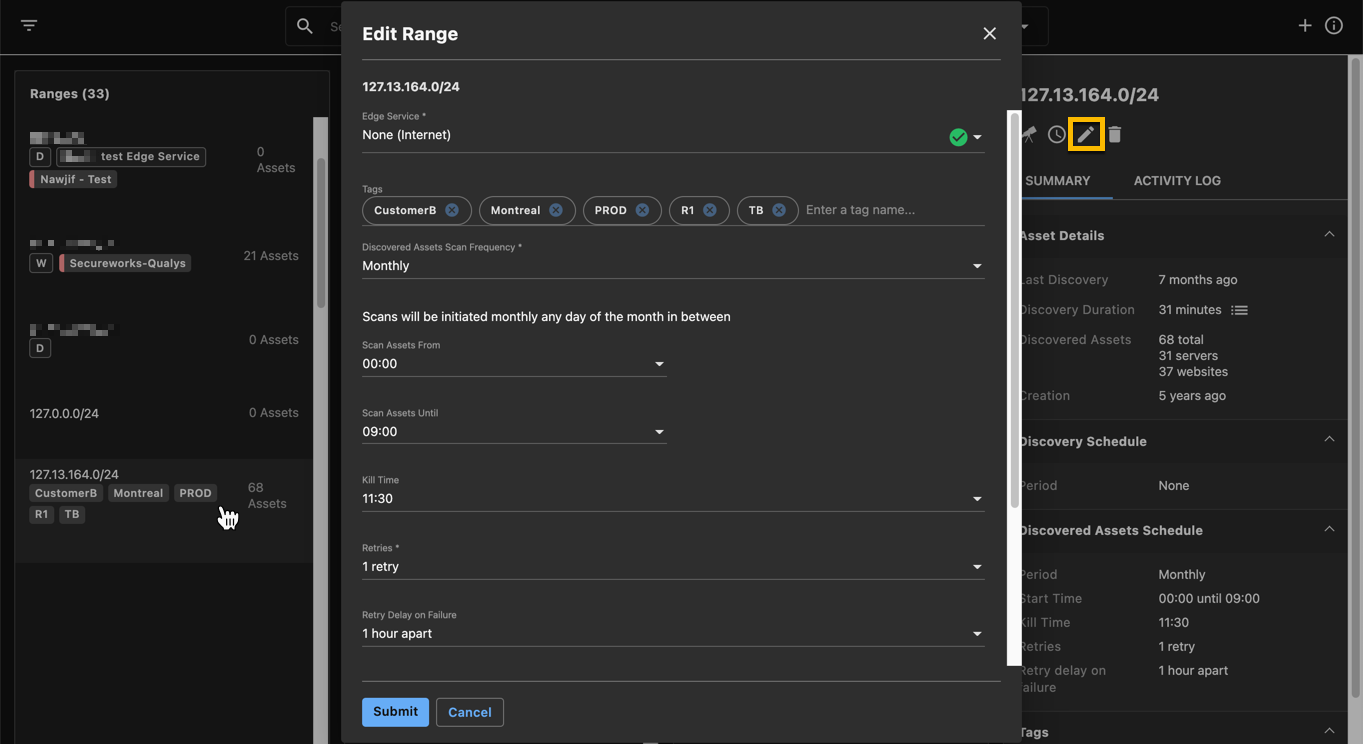Click the CustomerB tag in ranges list
Image resolution: width=1363 pixels, height=744 pixels.
pyautogui.click(x=66, y=493)
